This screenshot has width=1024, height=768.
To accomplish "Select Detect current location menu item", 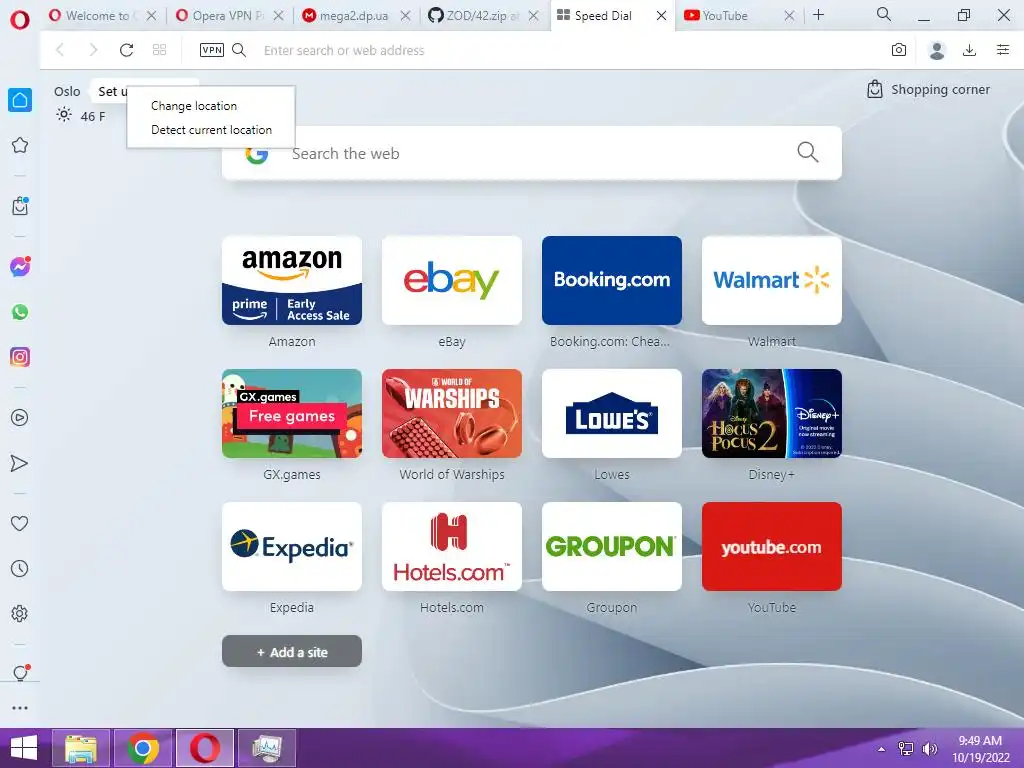I will tap(212, 130).
